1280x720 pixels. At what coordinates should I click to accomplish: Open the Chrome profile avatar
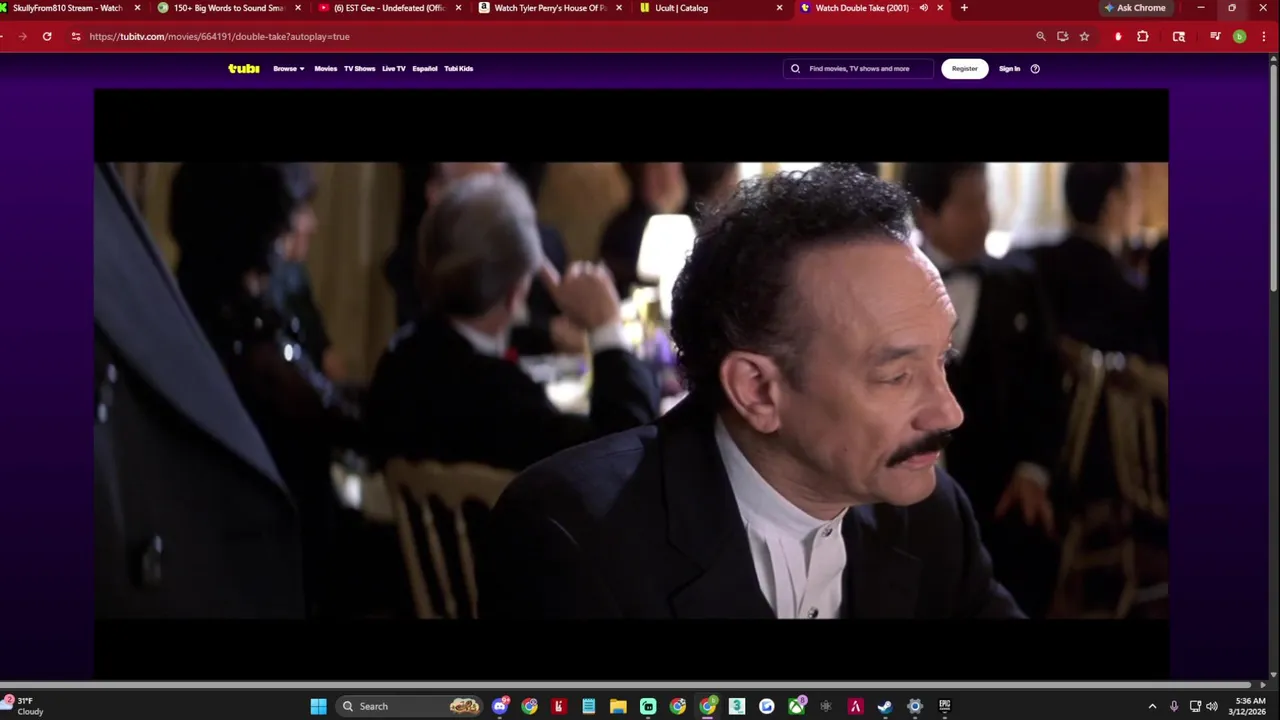click(x=1239, y=36)
